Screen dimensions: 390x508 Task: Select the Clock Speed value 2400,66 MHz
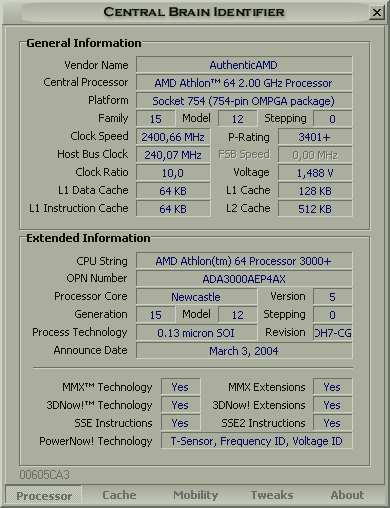(x=173, y=137)
